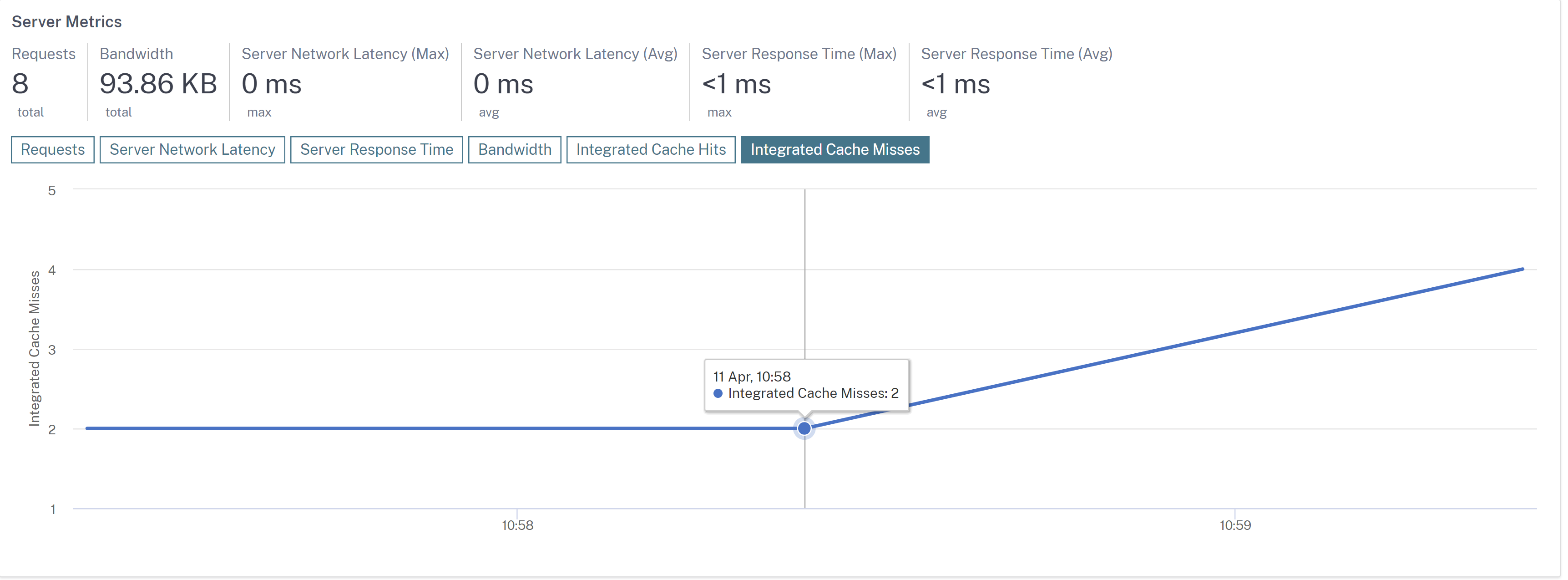Select the Integrated Cache Misses tab
This screenshot has width=1568, height=580.
tap(835, 150)
